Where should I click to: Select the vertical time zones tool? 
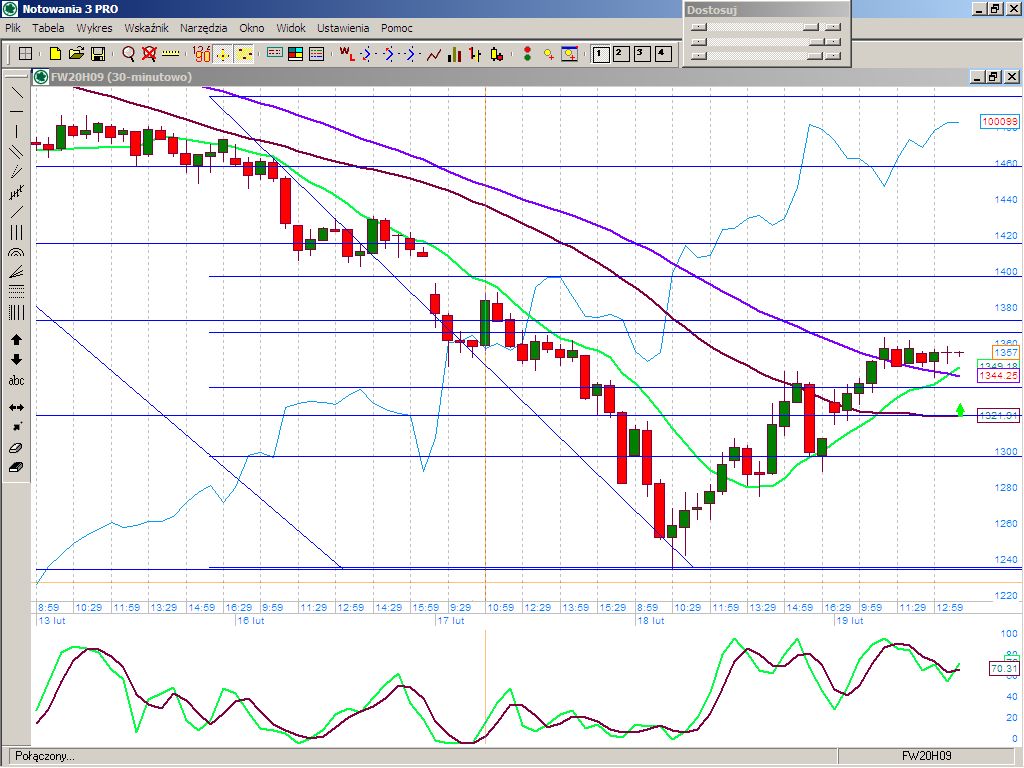(16, 313)
